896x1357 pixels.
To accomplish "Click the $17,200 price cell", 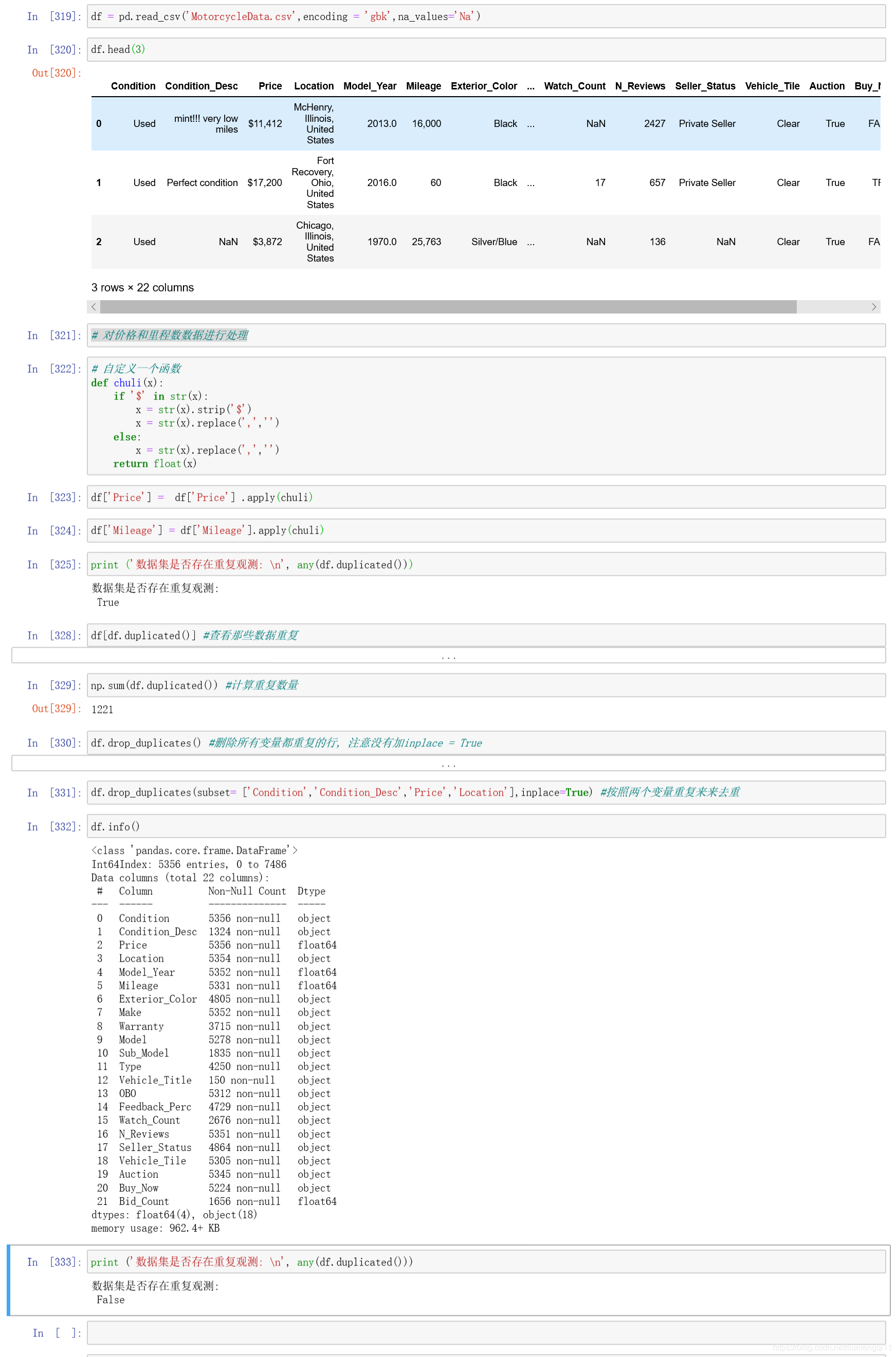I will (x=265, y=183).
